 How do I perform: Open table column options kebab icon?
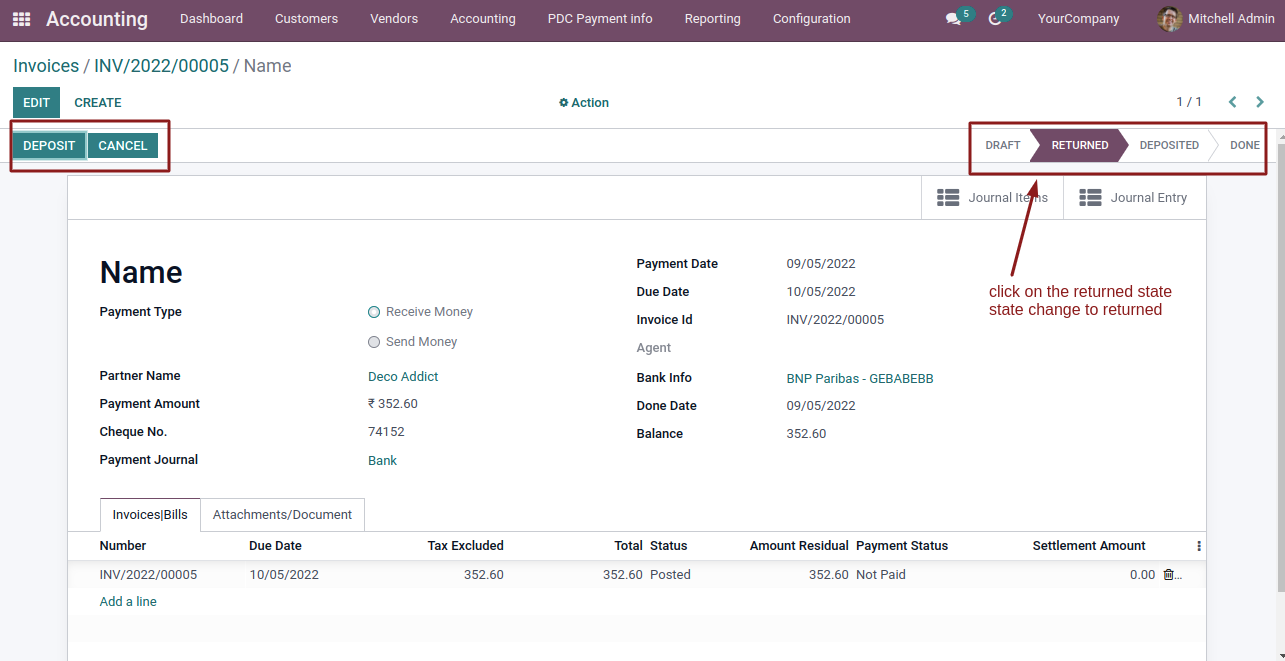pyautogui.click(x=1199, y=546)
